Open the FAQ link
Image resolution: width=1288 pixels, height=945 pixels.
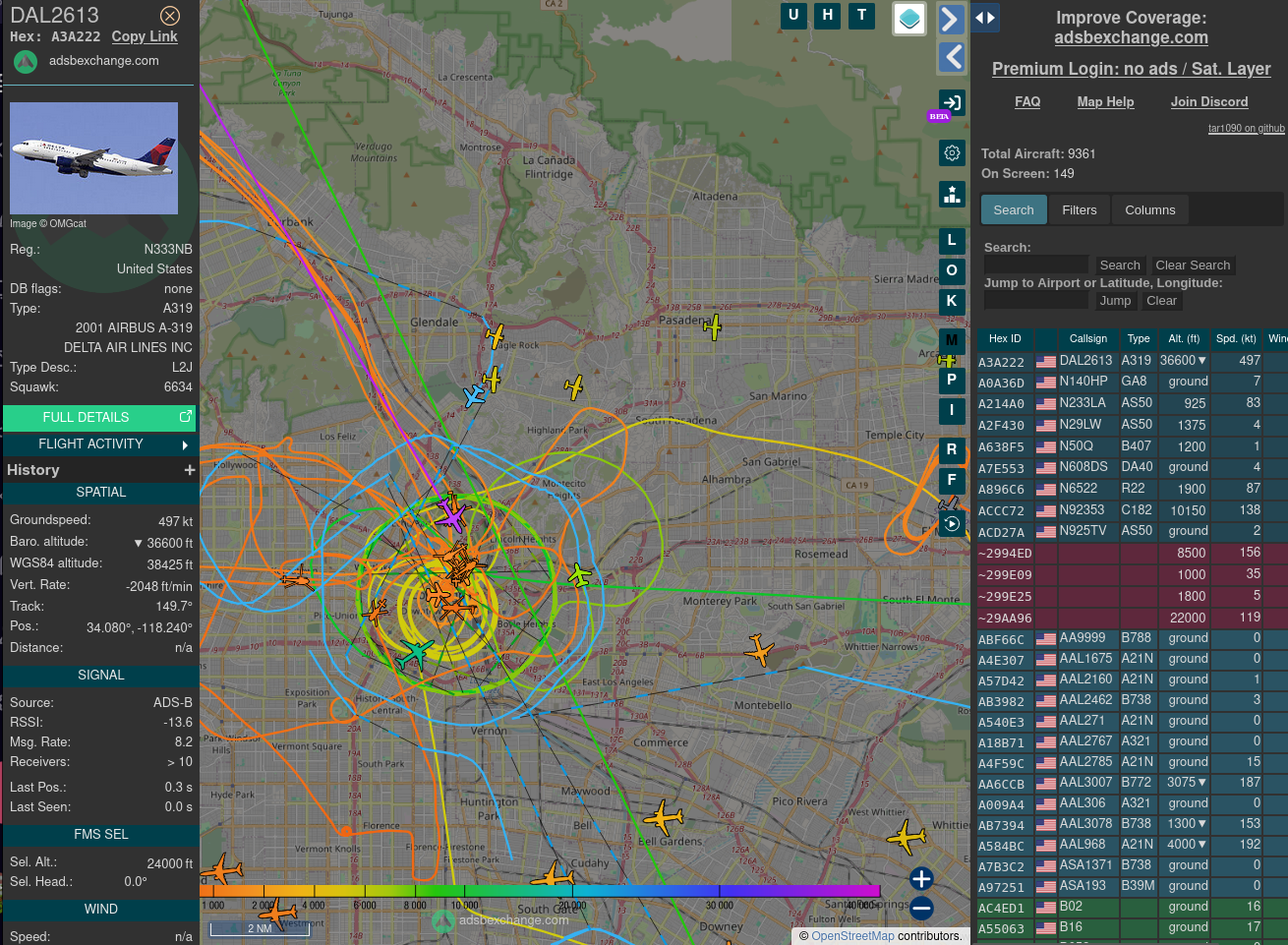tap(1027, 101)
